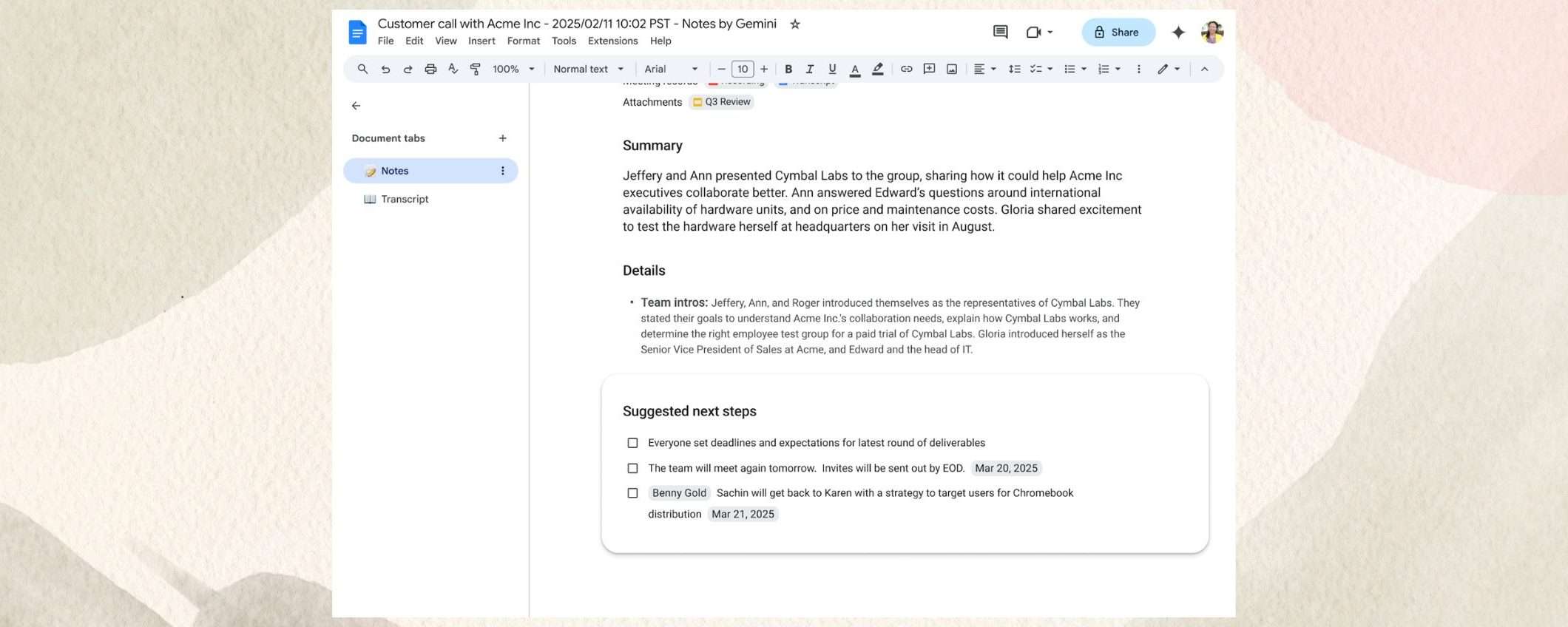The image size is (1568, 627).
Task: Open the text color picker
Action: pos(855,70)
